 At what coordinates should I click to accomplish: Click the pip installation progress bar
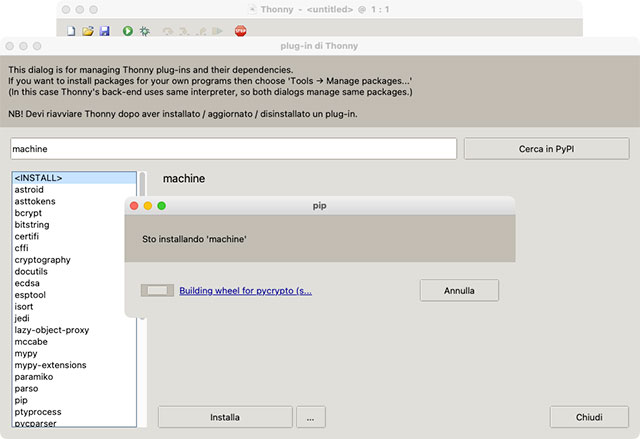click(157, 291)
